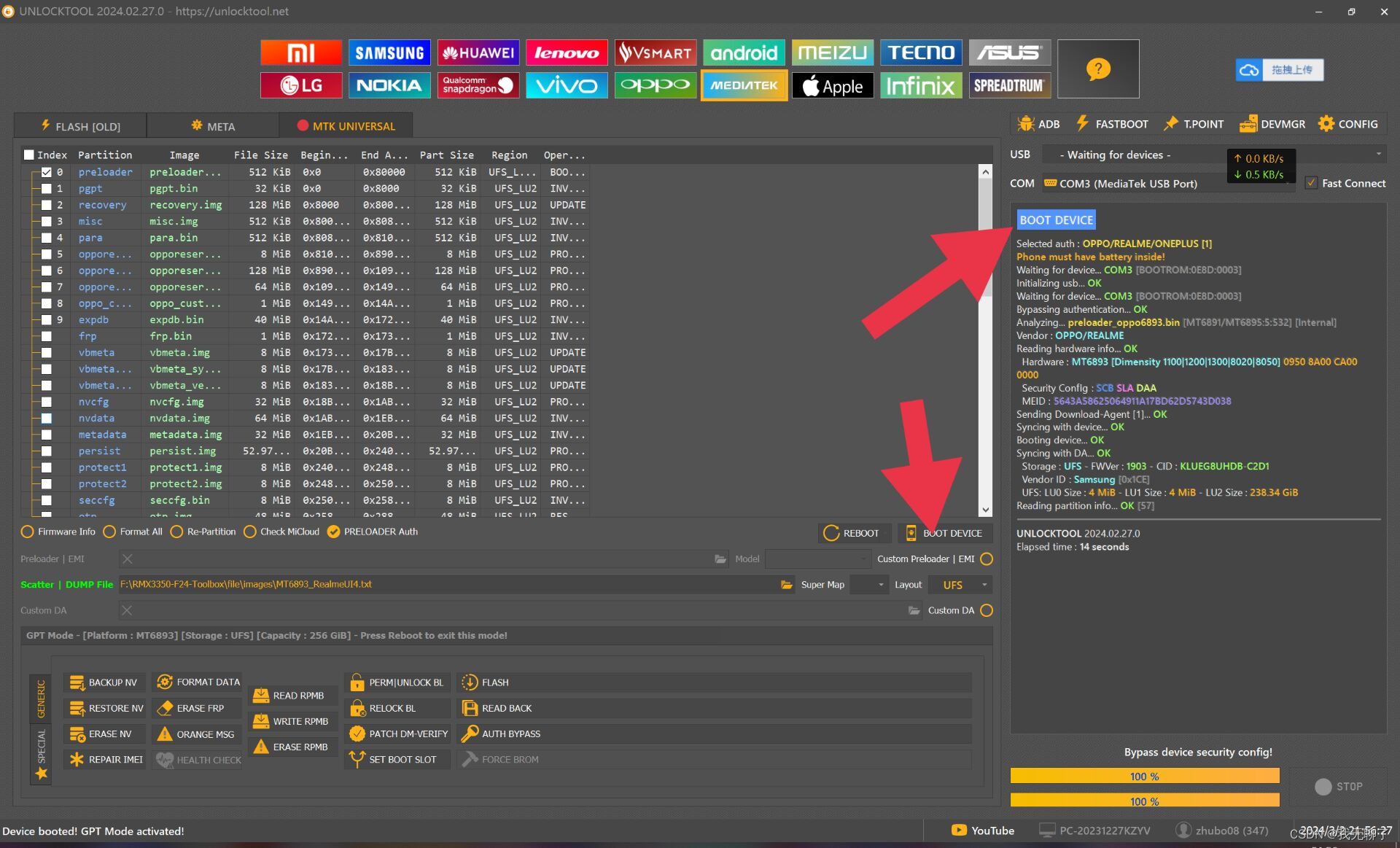
Task: Select the Format All radio option
Action: tap(110, 532)
